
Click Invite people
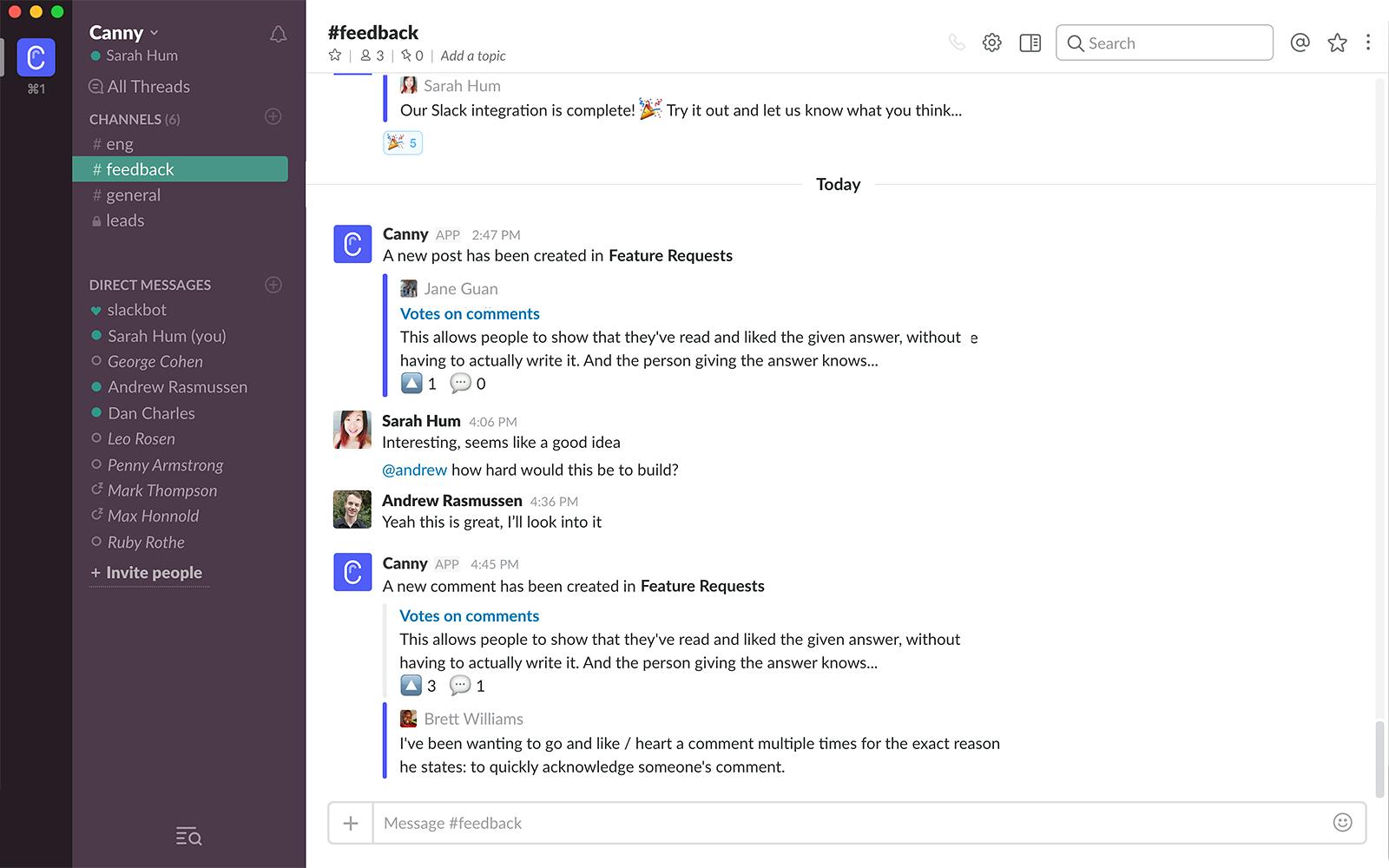(x=146, y=573)
